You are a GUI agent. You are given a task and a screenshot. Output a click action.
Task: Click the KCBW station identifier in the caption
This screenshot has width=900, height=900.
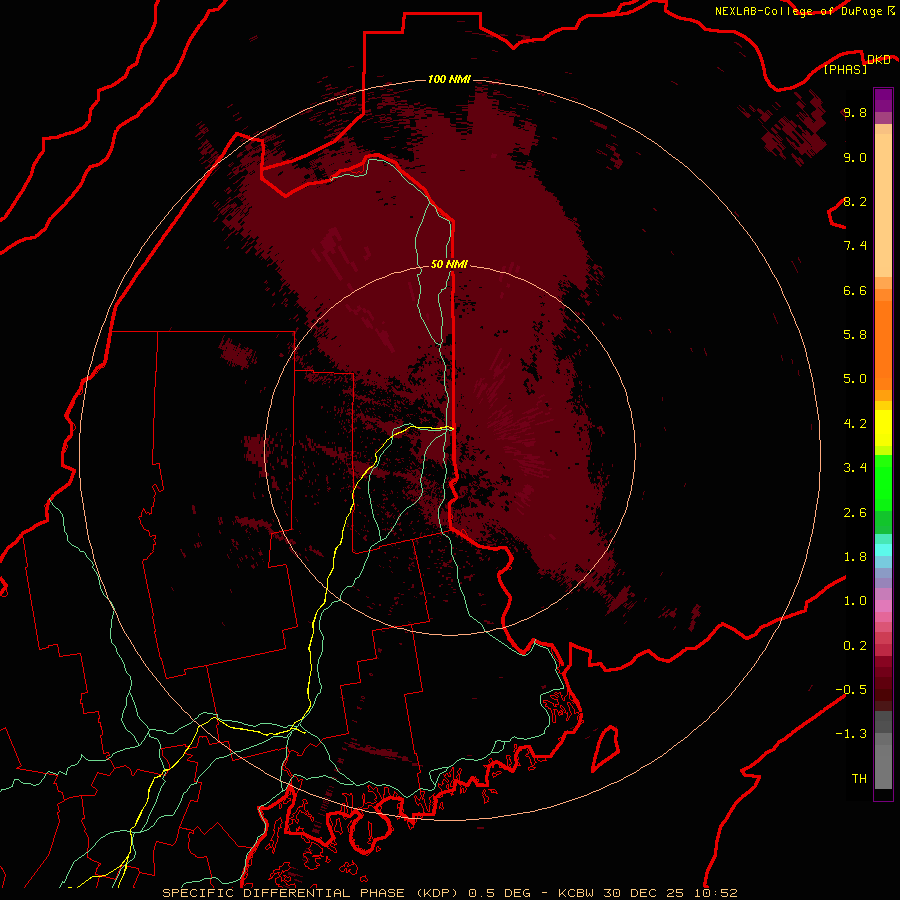coord(577,893)
